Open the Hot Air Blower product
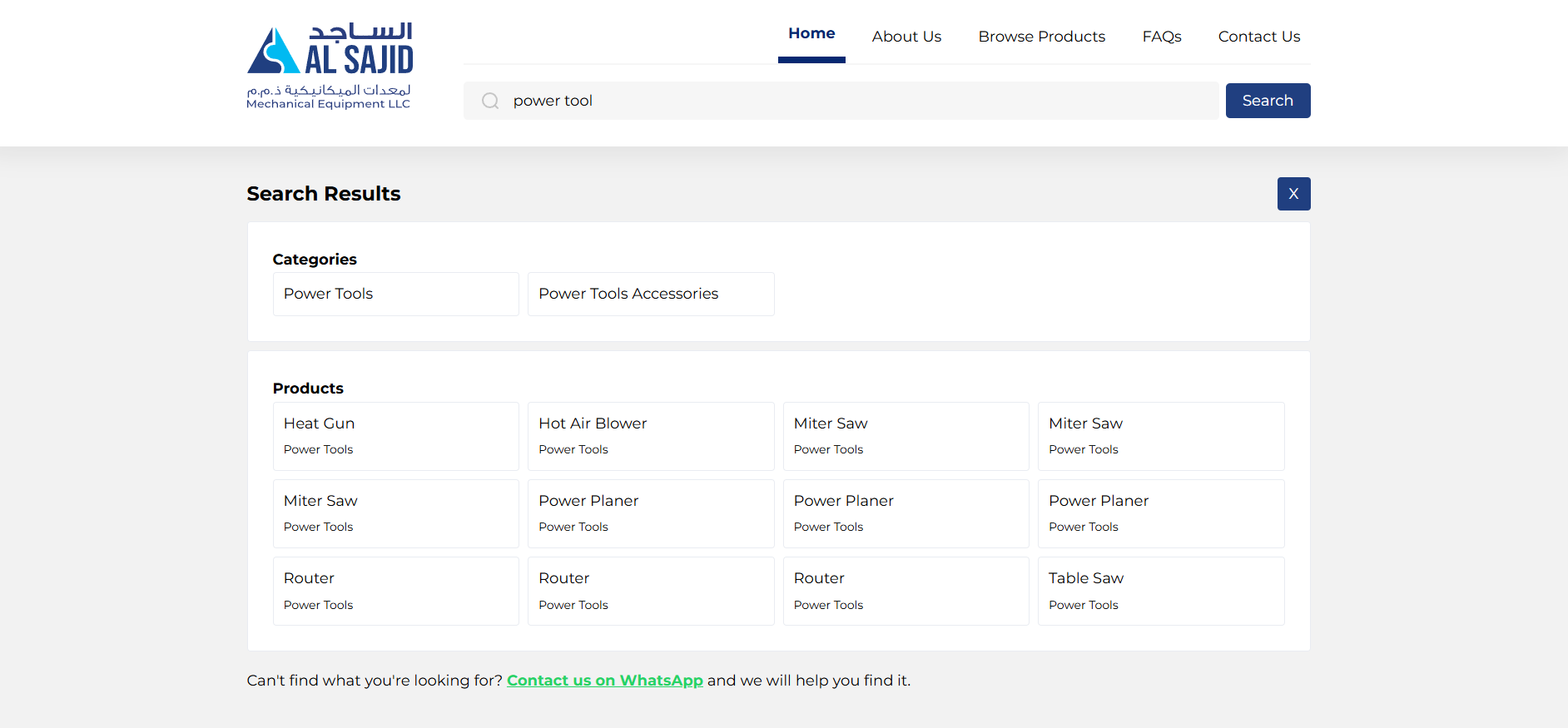Screen dimensions: 1568x728 tap(650, 436)
